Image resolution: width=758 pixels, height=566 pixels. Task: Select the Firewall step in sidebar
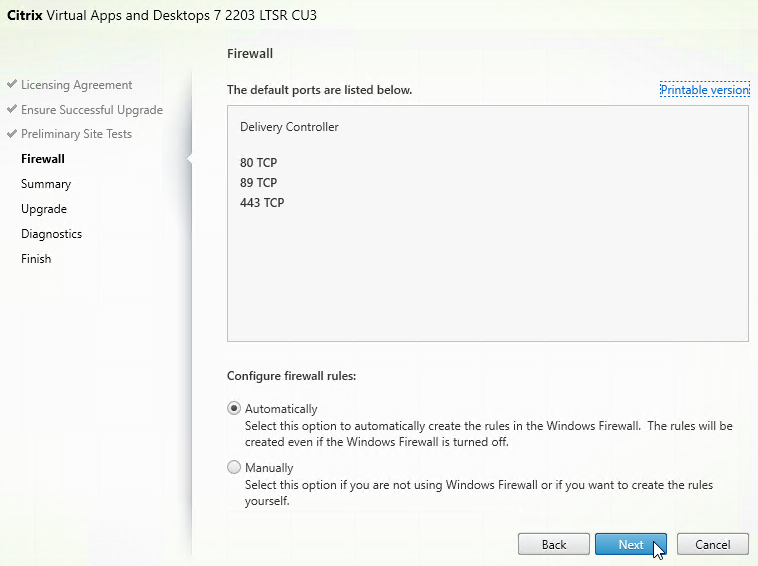click(x=43, y=159)
